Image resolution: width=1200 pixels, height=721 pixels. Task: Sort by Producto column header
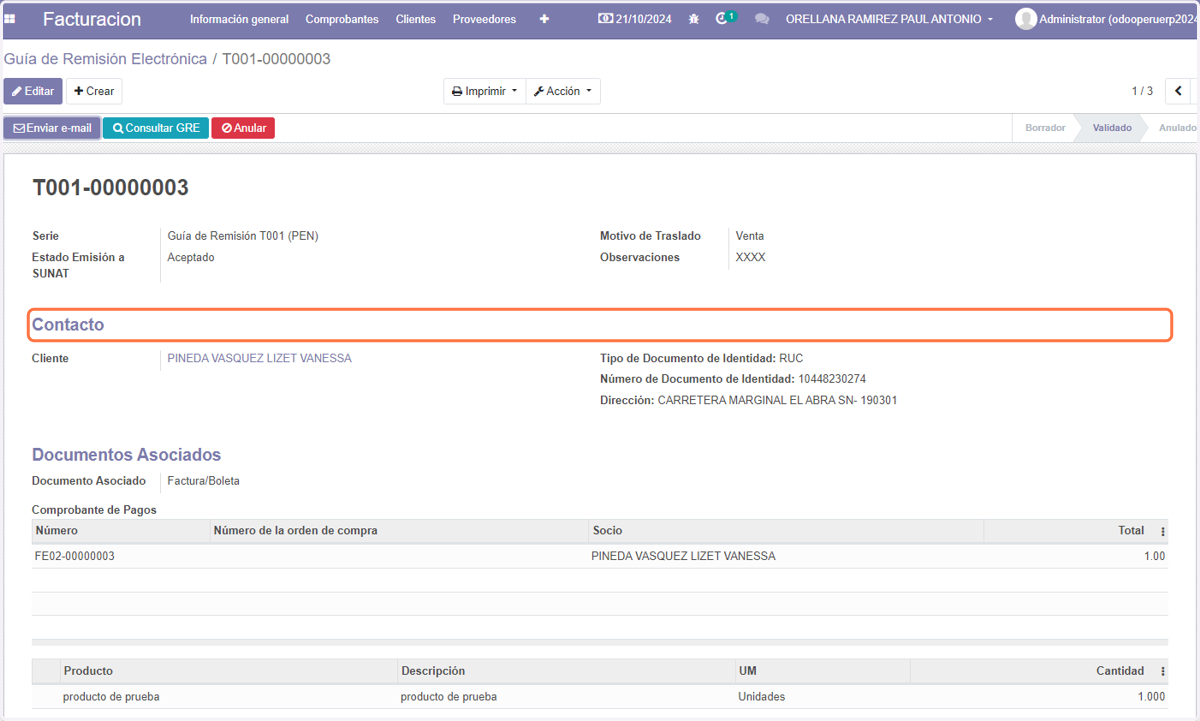click(229, 671)
